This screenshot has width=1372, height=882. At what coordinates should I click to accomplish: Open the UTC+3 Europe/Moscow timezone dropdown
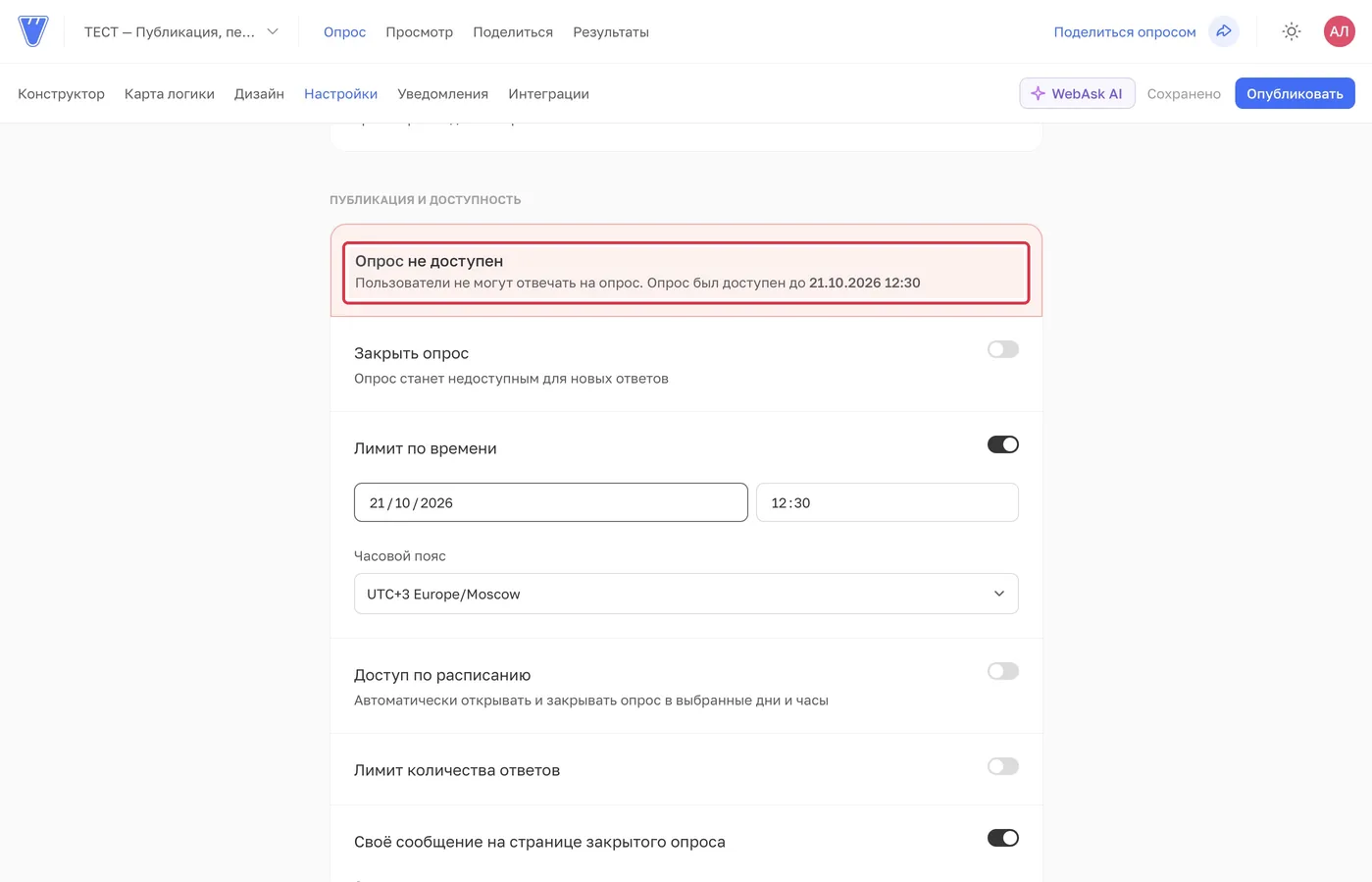[686, 594]
